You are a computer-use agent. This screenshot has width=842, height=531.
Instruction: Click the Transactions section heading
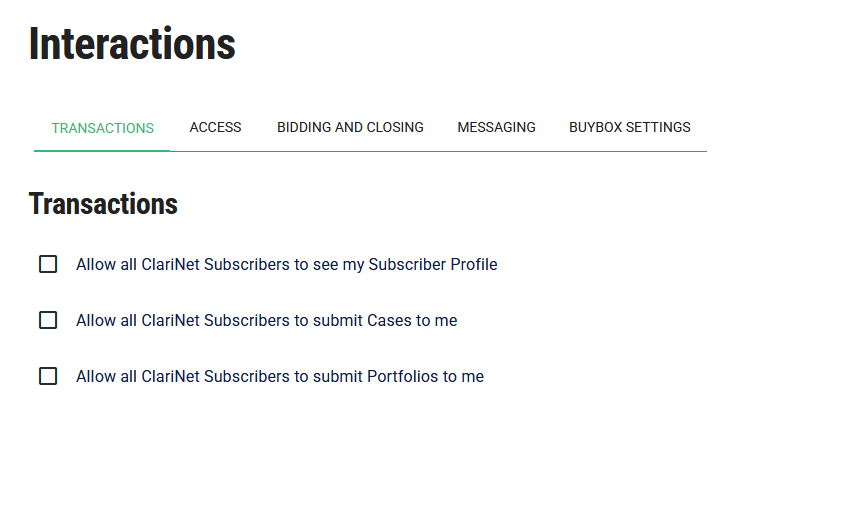103,204
